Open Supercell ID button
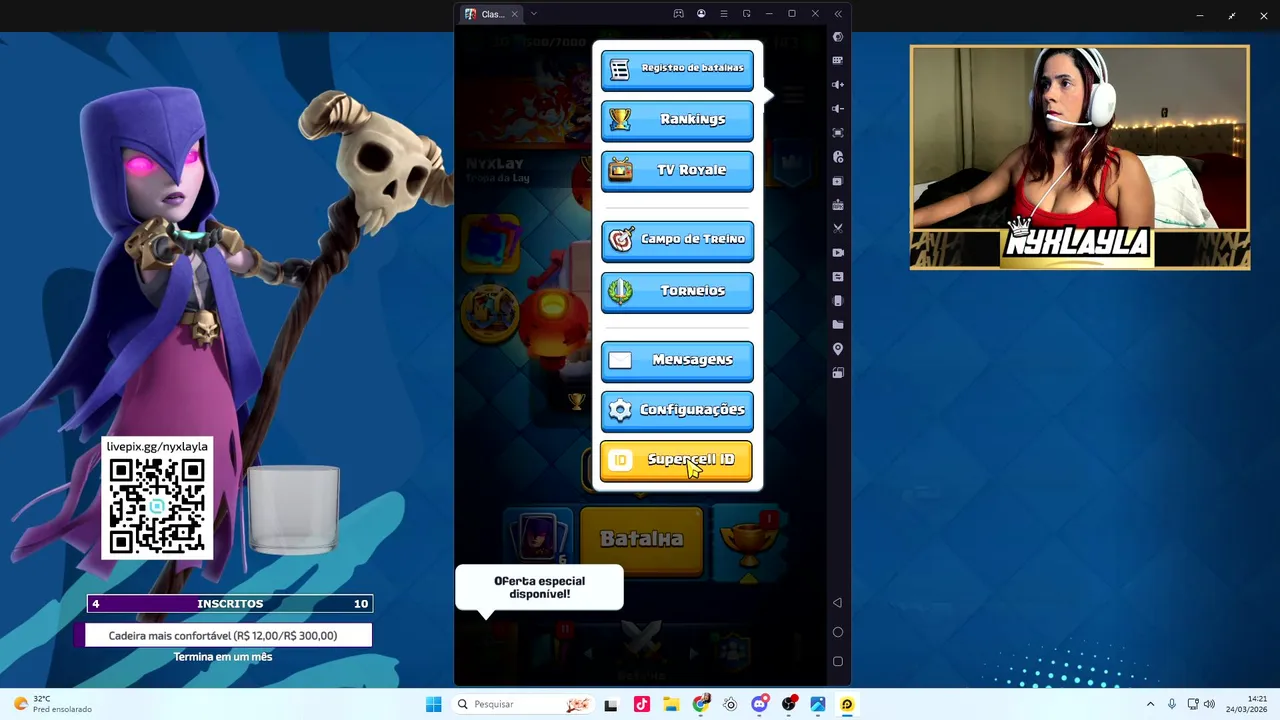Screen dimensions: 1280x720 (x=676, y=461)
